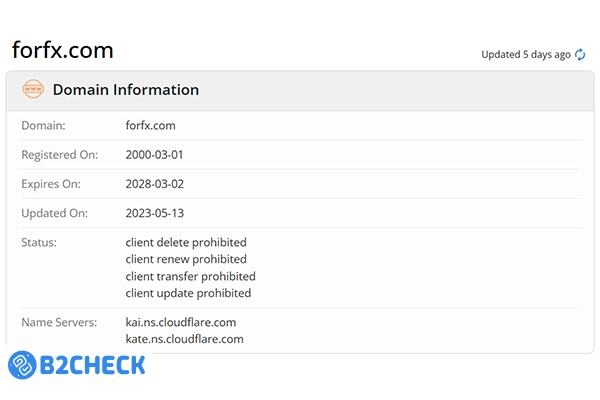Click the orange WWW domain icon
The height and width of the screenshot is (400, 600).
click(33, 90)
